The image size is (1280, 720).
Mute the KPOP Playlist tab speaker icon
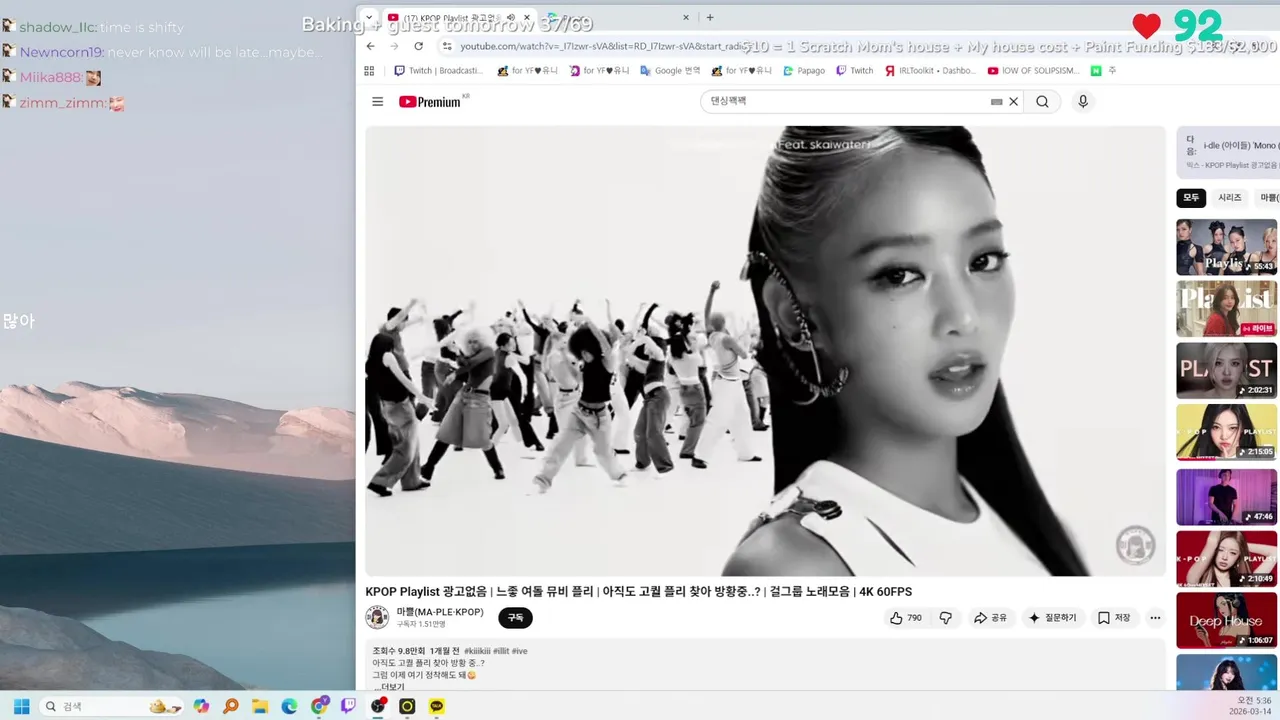511,17
